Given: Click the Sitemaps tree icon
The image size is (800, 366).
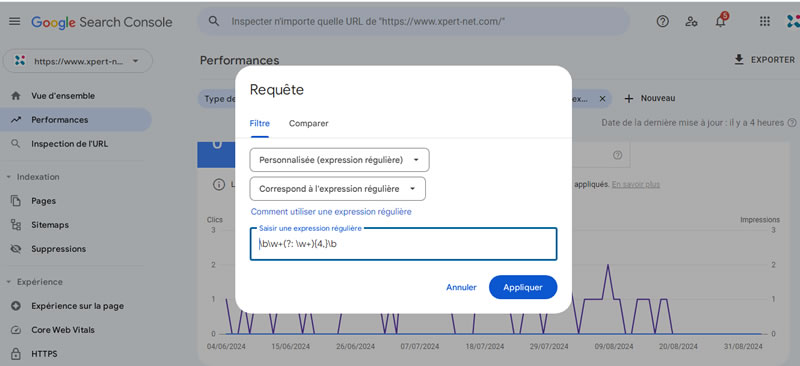Looking at the screenshot, I should click(16, 225).
